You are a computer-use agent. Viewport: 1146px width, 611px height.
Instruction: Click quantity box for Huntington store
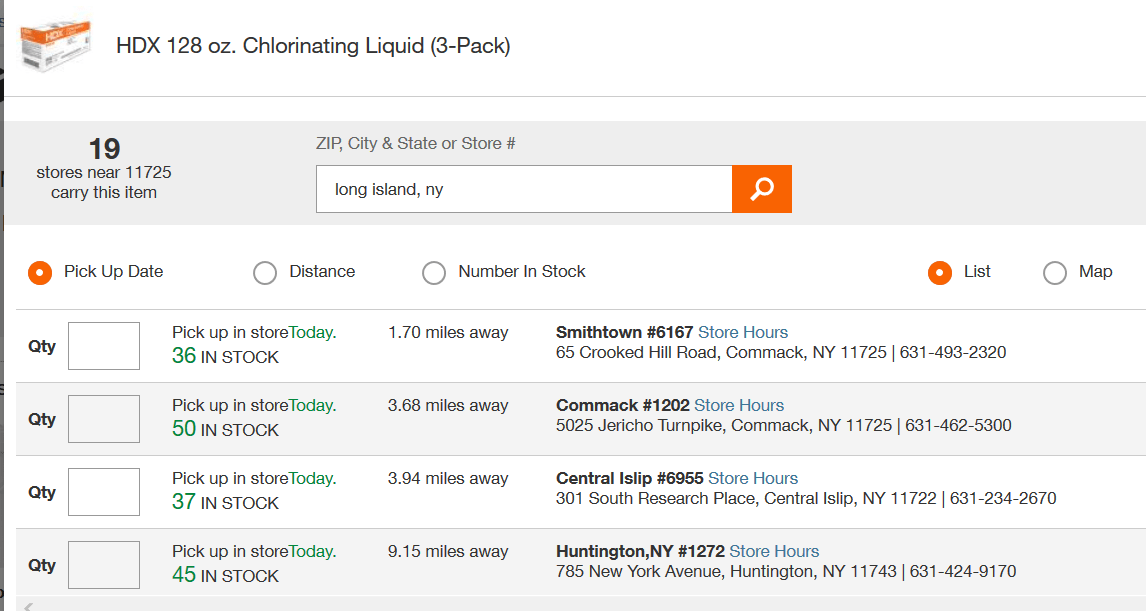click(x=104, y=565)
